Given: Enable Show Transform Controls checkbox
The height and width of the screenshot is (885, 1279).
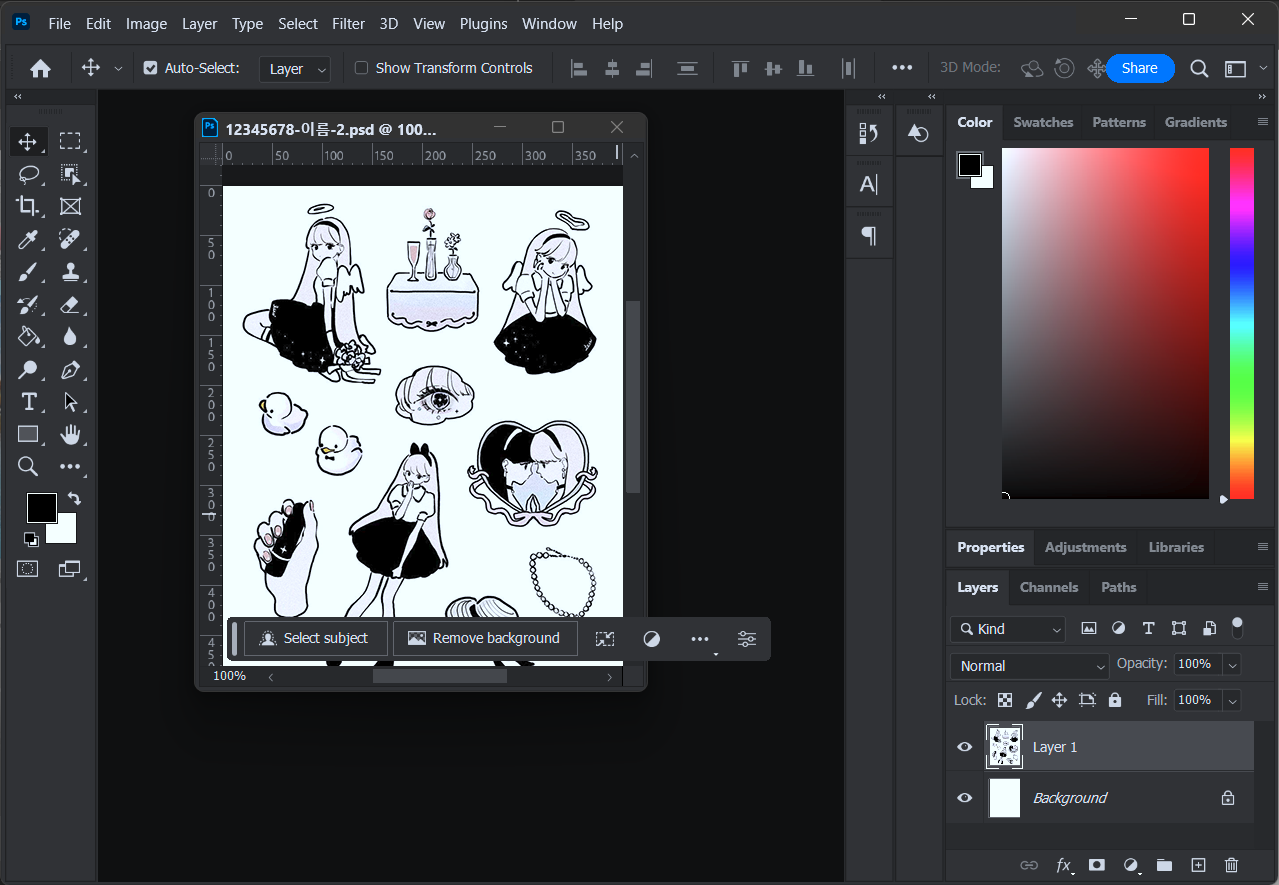Looking at the screenshot, I should (x=362, y=68).
